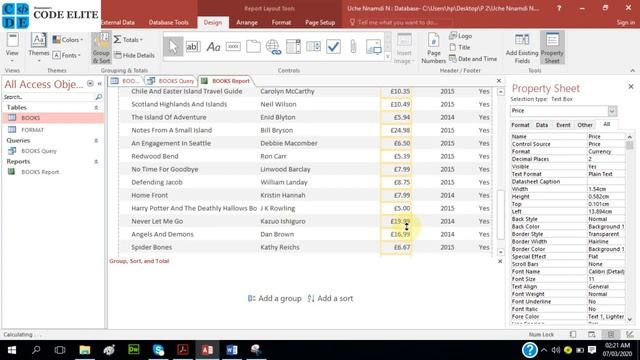Switch to the Arrange ribbon tab
The width and height of the screenshot is (640, 360).
click(247, 22)
